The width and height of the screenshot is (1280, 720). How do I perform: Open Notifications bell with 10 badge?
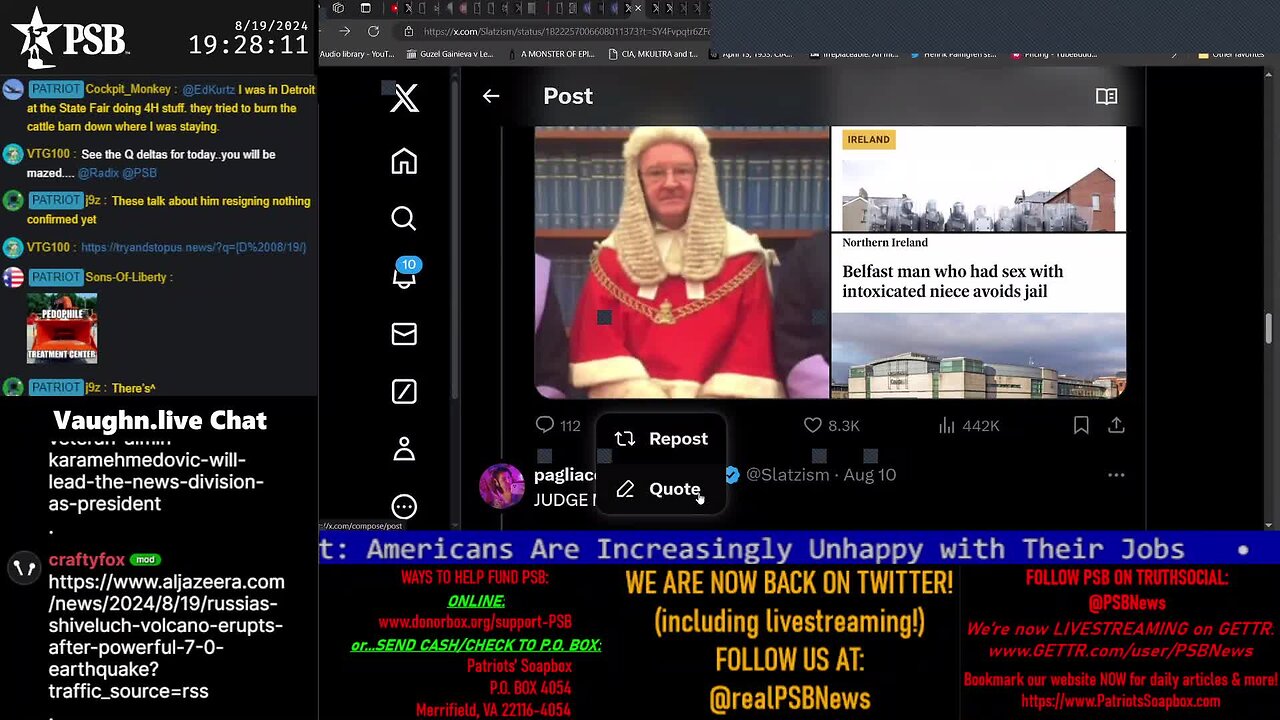[x=405, y=274]
